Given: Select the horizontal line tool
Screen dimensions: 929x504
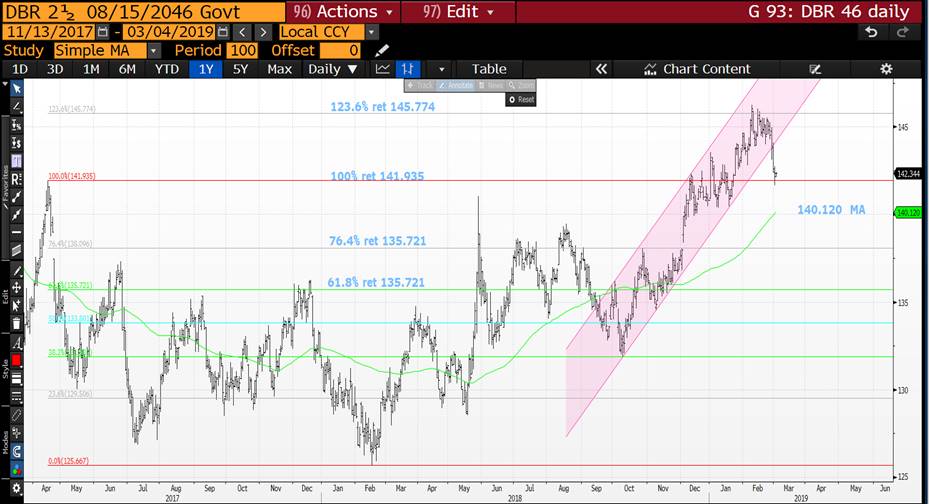Looking at the screenshot, I should click(17, 232).
